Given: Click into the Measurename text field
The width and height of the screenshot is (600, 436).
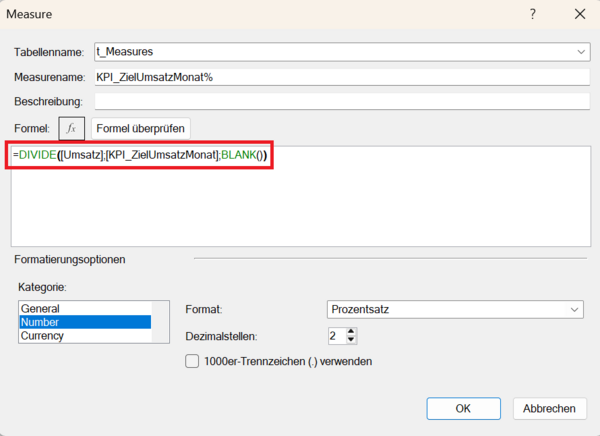Looking at the screenshot, I should 340,77.
